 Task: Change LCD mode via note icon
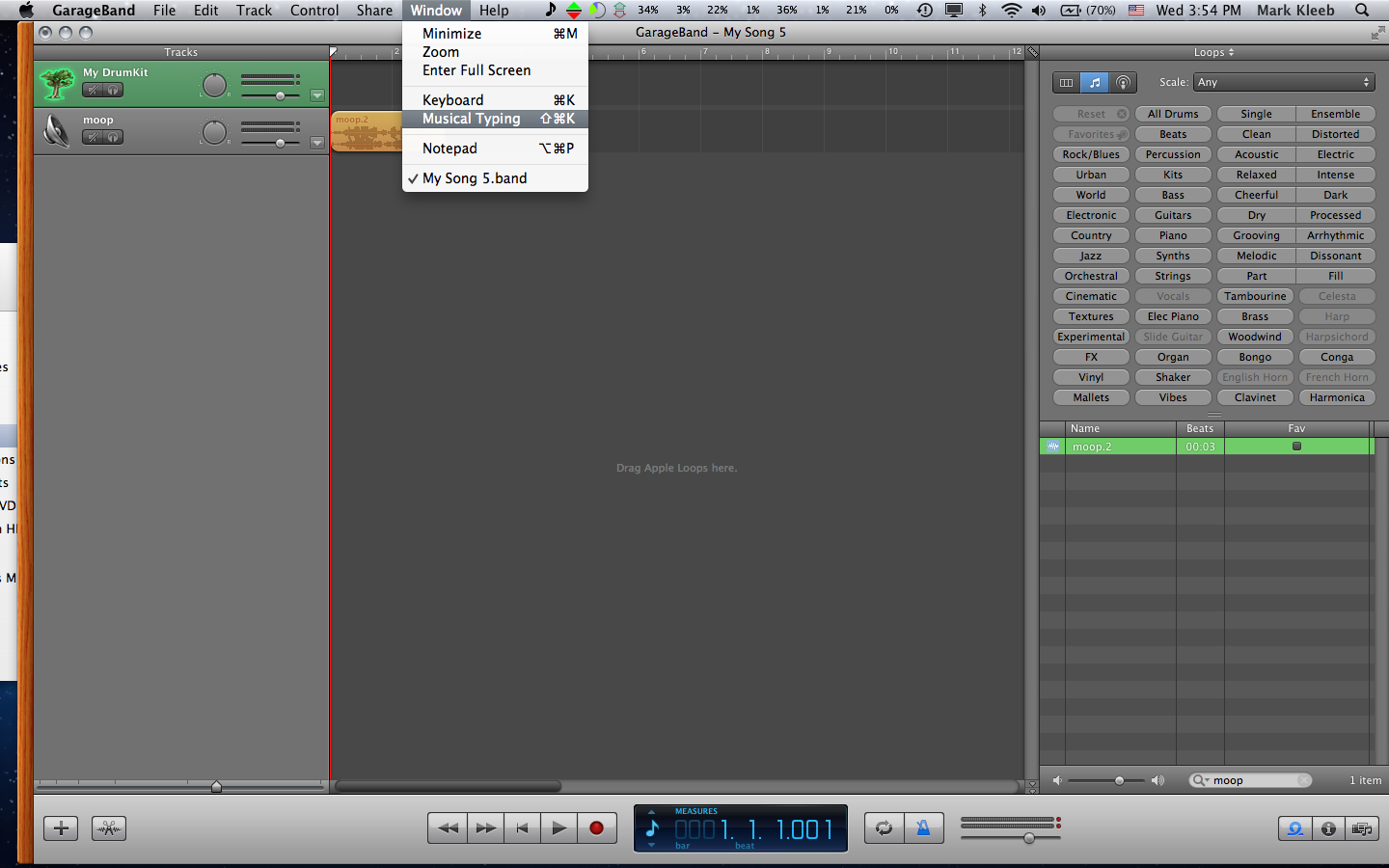click(x=652, y=827)
